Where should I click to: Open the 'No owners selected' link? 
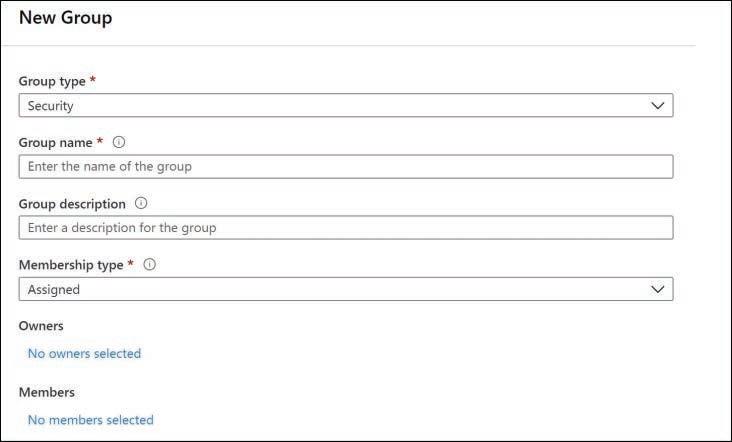pos(84,353)
